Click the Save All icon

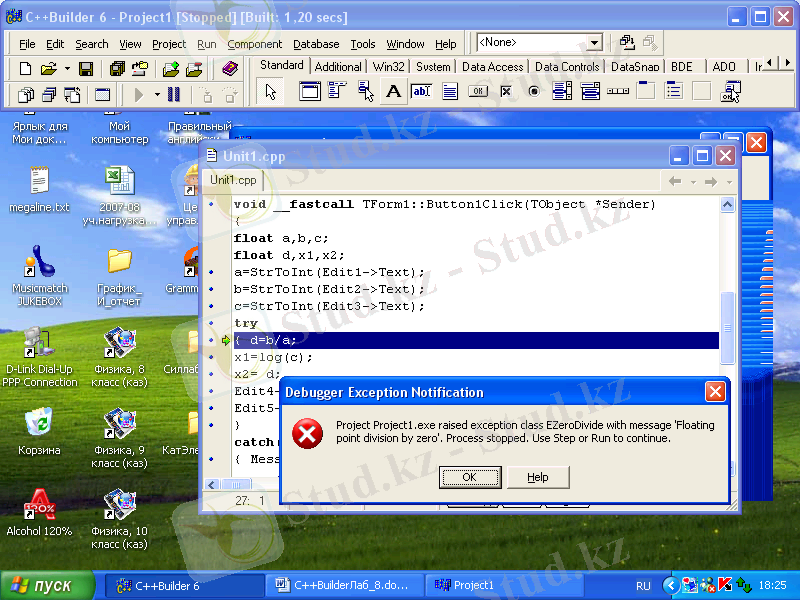[117, 68]
